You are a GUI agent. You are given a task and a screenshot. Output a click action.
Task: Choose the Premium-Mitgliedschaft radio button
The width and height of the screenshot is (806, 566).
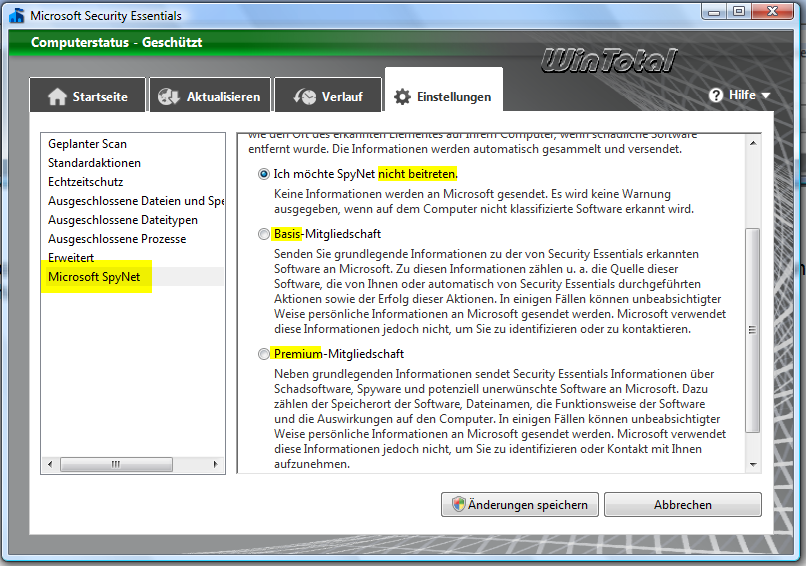click(264, 354)
